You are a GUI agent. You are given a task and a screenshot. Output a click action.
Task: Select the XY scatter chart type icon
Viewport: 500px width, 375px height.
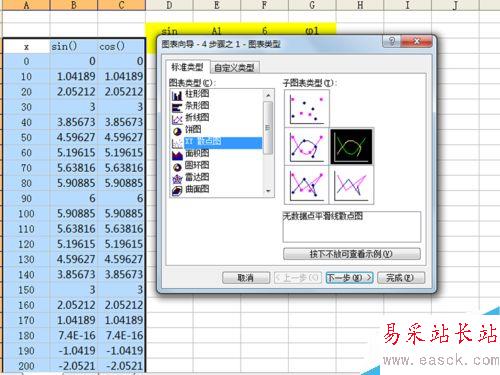click(177, 143)
